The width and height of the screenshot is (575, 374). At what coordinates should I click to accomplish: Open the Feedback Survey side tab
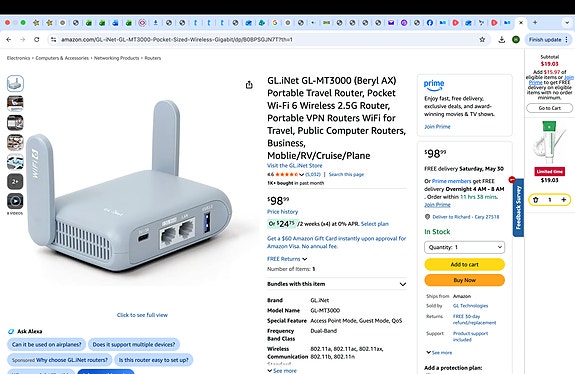pos(518,208)
